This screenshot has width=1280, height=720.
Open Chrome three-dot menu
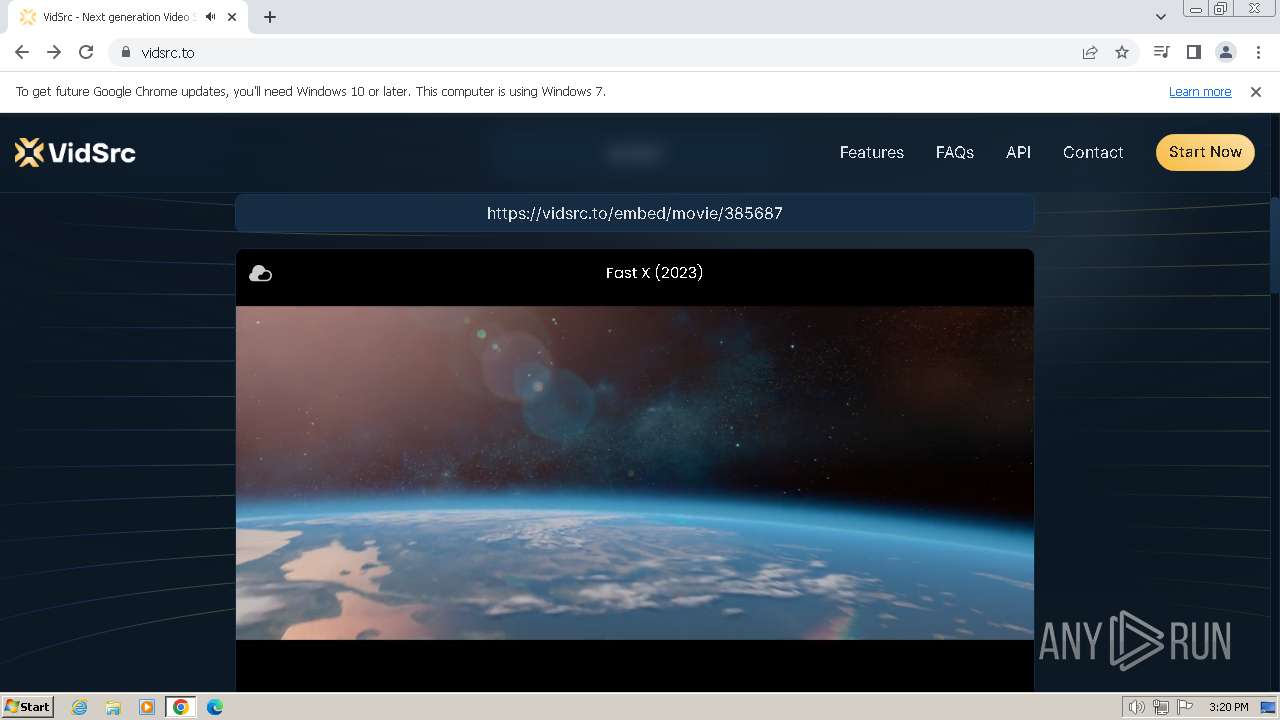1258,52
